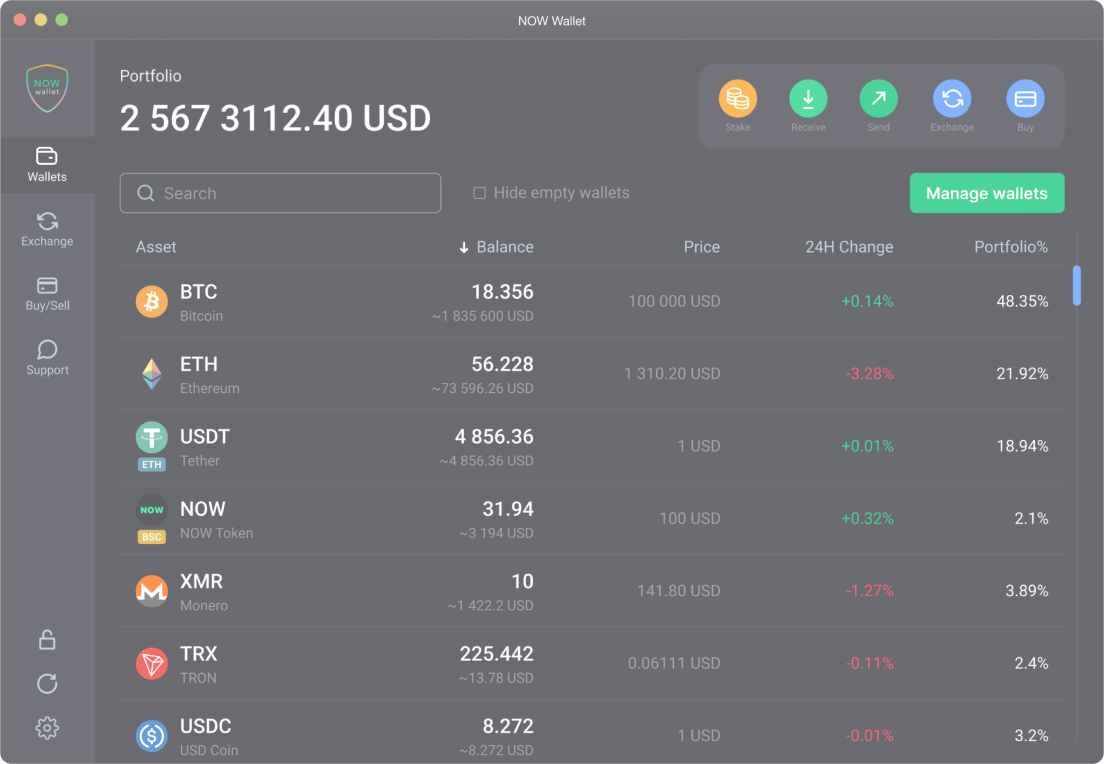
Task: Select the TRX asset name
Action: [199, 655]
